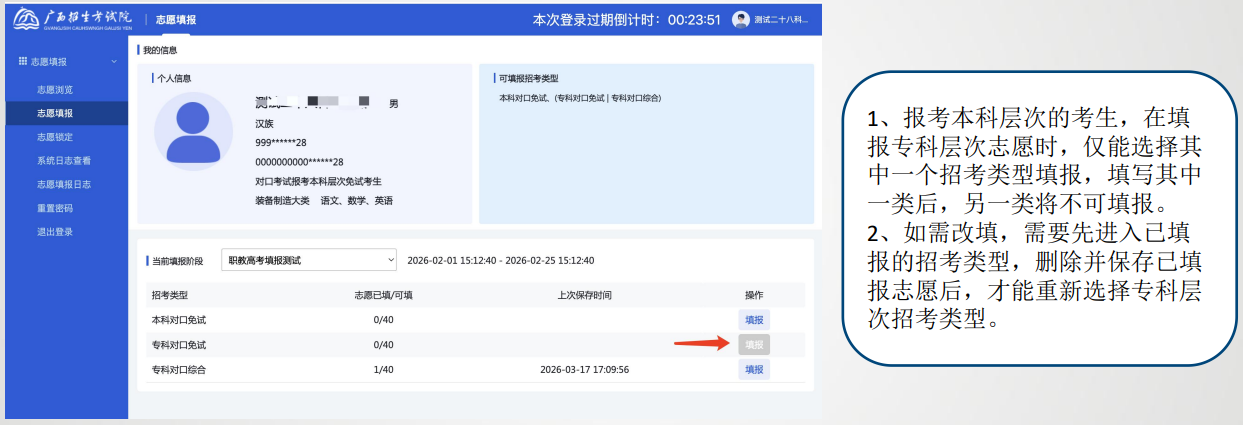Open the 职教高考填报测试 stage dropdown
1243x425 pixels.
coord(308,261)
